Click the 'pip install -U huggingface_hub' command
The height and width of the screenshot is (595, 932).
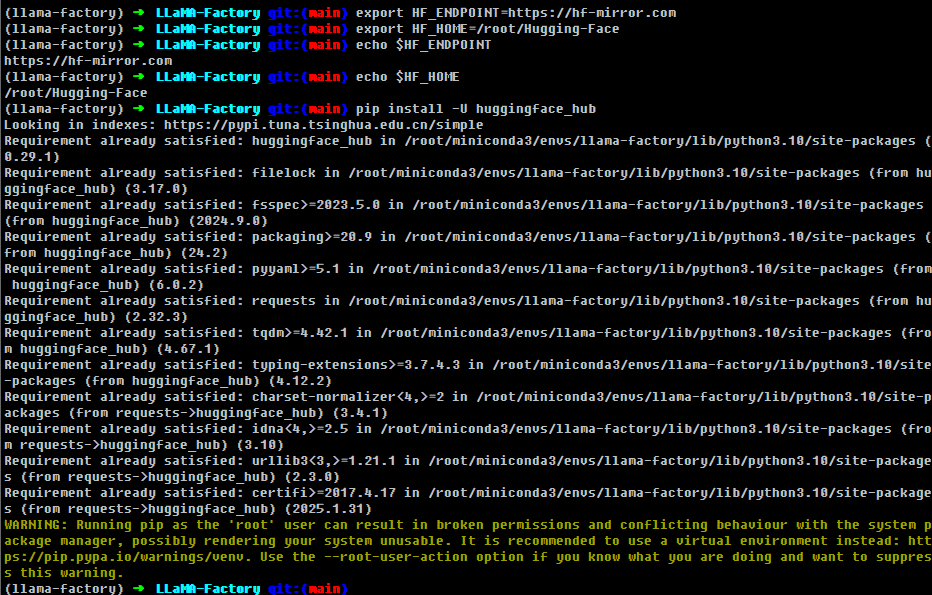coord(476,109)
